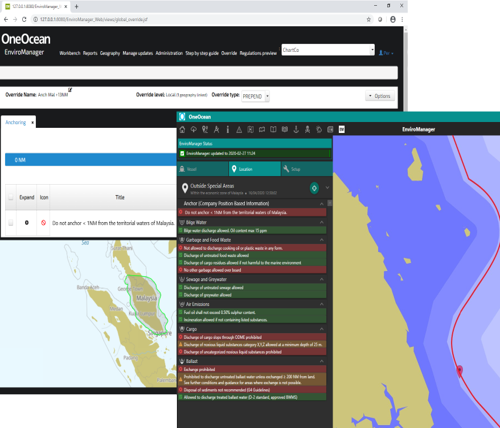Go back with the browser back arrow
The height and width of the screenshot is (428, 500).
[6, 19]
